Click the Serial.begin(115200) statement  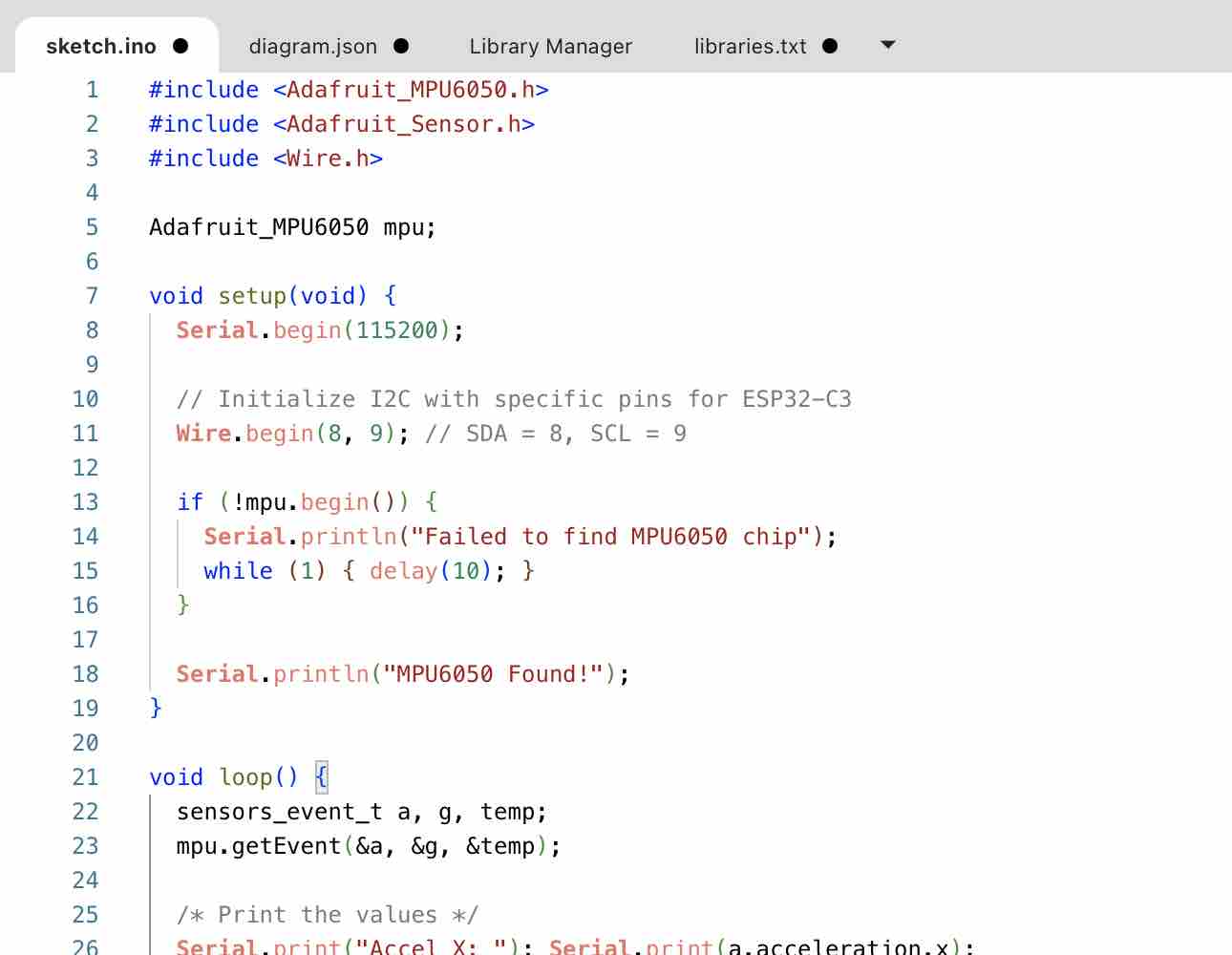click(x=320, y=330)
